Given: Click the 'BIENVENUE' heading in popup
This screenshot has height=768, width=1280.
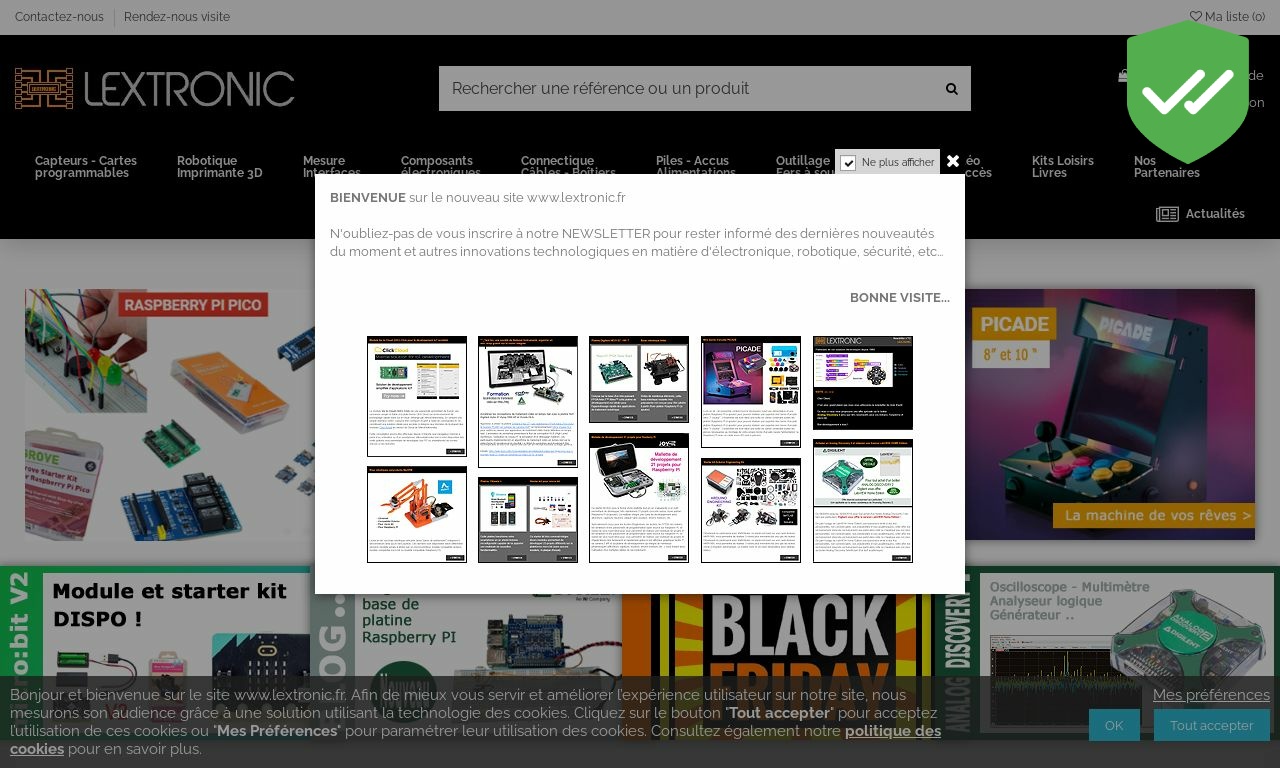Looking at the screenshot, I should coord(368,198).
